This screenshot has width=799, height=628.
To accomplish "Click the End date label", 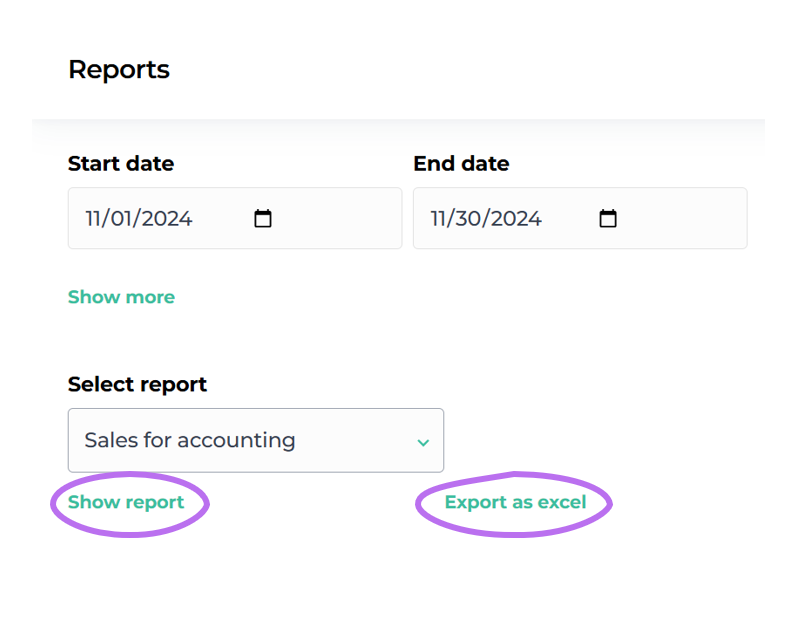I will [x=461, y=164].
